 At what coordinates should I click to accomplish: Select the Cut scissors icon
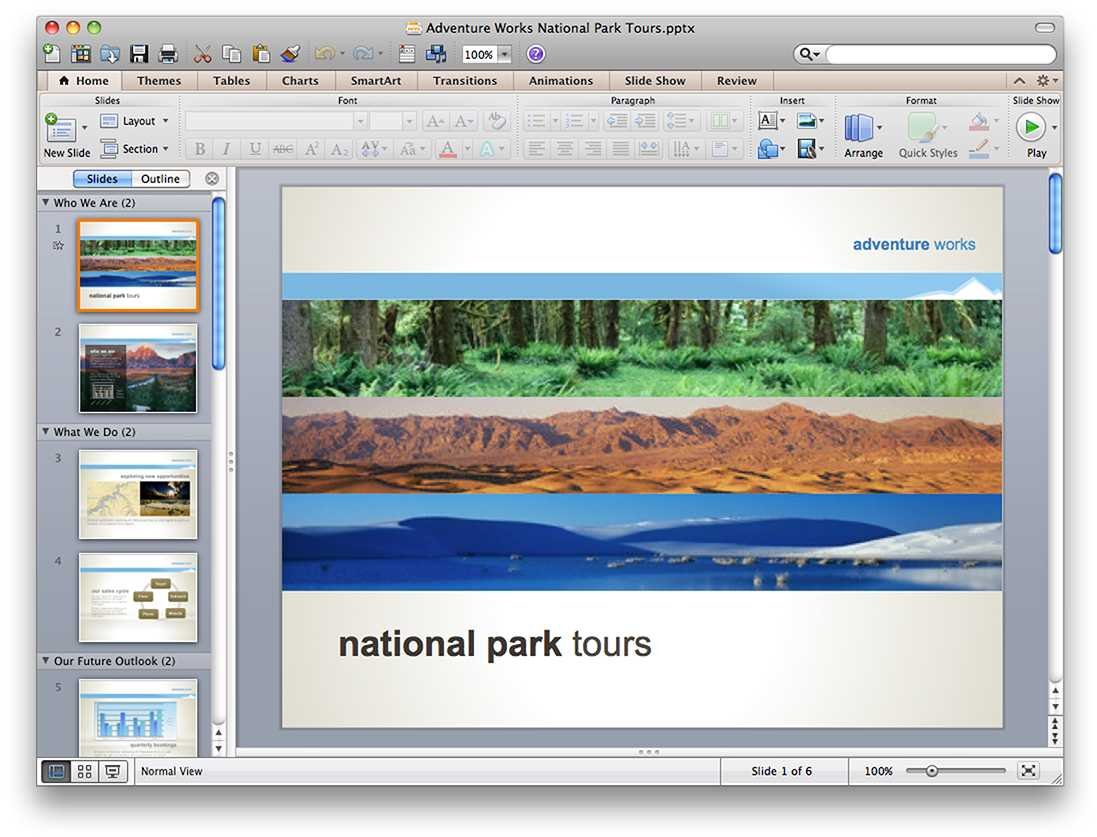(x=203, y=54)
